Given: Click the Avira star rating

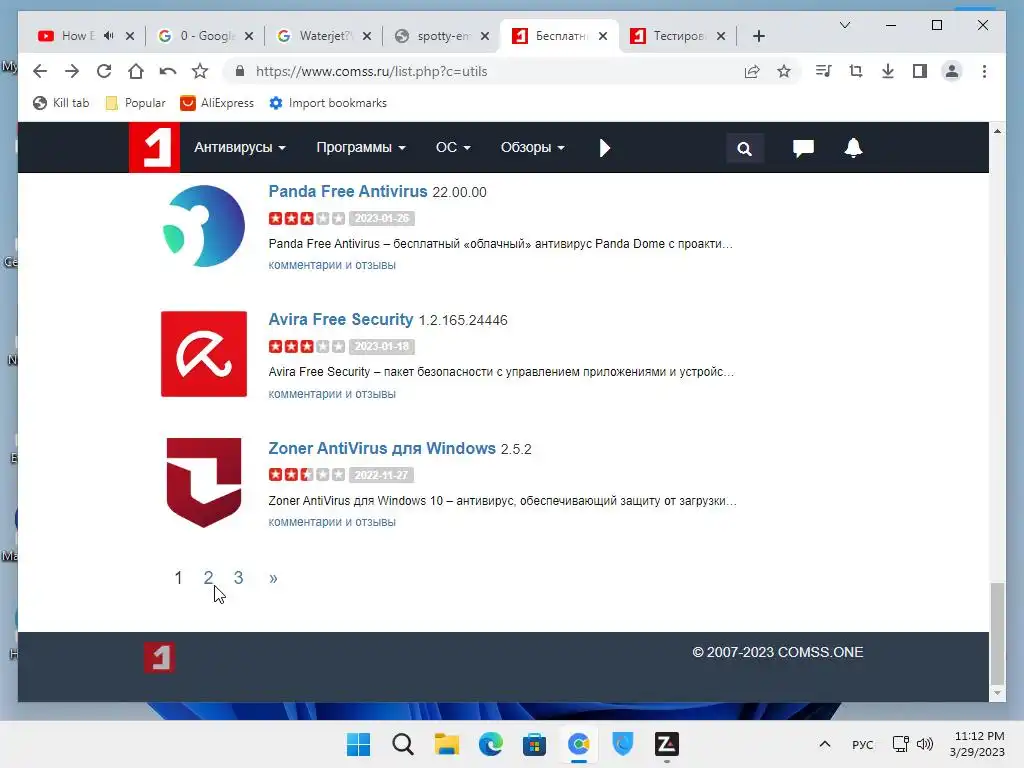Looking at the screenshot, I should (306, 346).
